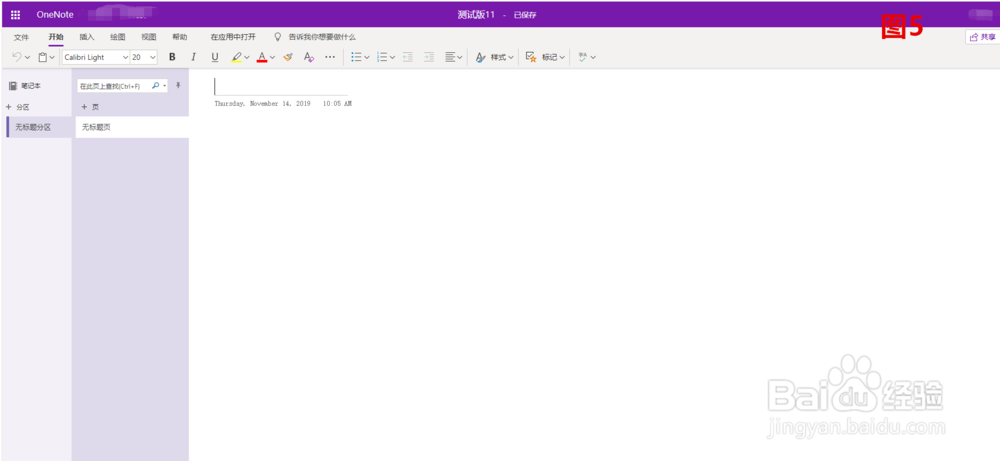This screenshot has height=461, width=1000.
Task: Click the Increase Indent icon
Action: (429, 57)
